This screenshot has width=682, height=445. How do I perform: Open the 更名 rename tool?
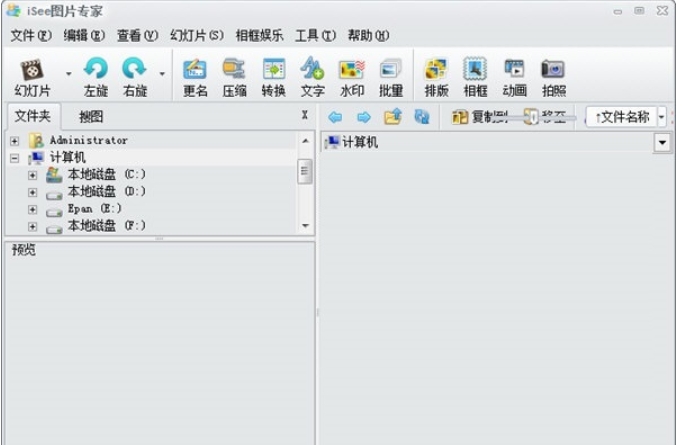pos(195,78)
